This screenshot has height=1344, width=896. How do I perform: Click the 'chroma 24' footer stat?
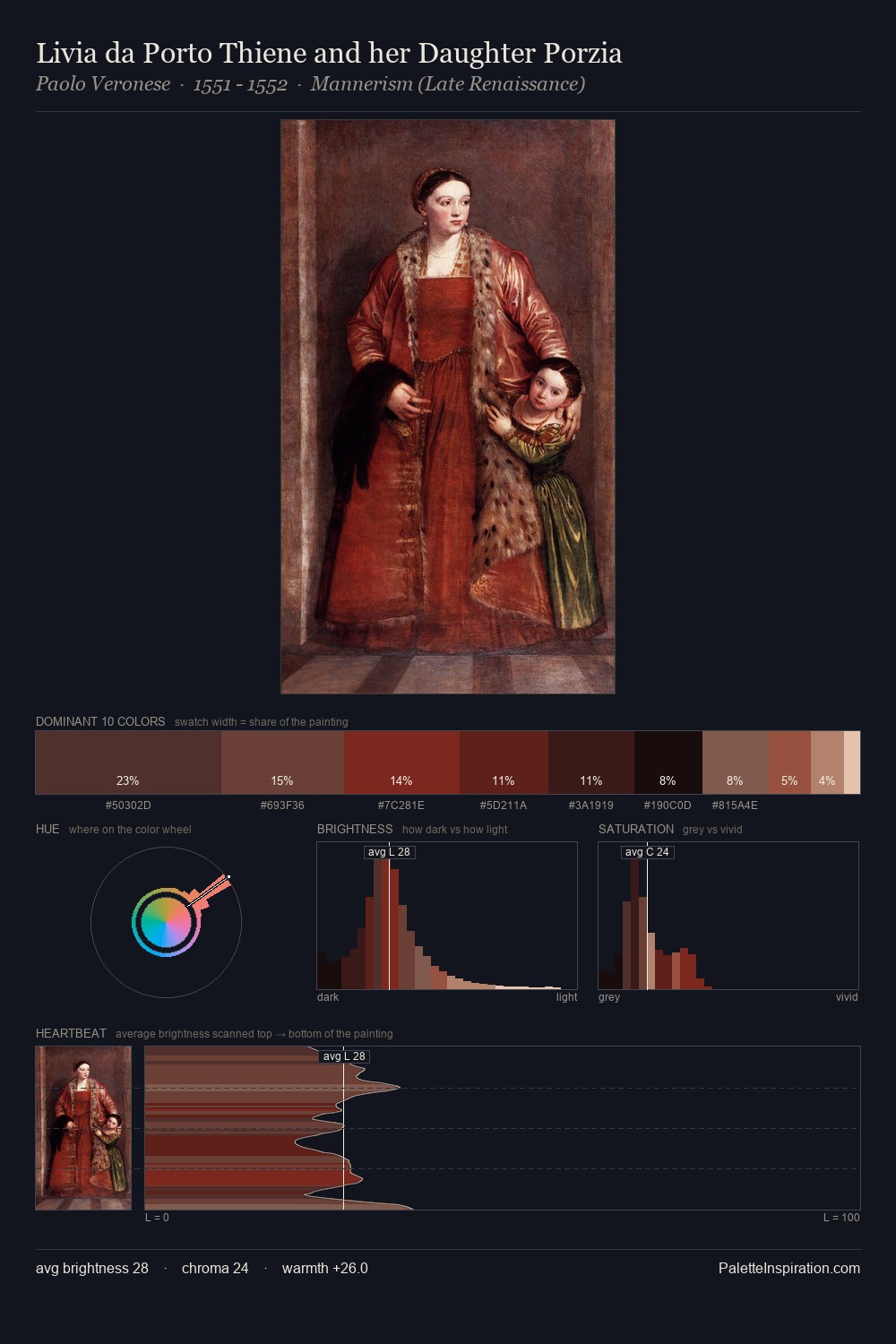tap(215, 1268)
